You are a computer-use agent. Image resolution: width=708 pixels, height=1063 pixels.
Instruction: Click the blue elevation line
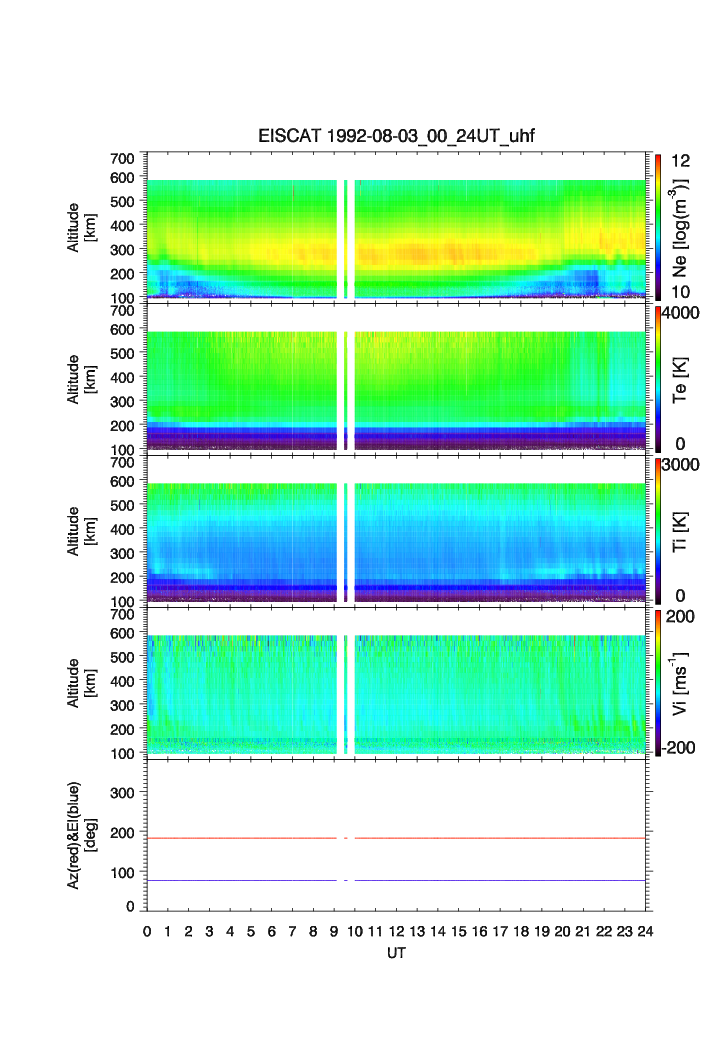tap(396, 880)
